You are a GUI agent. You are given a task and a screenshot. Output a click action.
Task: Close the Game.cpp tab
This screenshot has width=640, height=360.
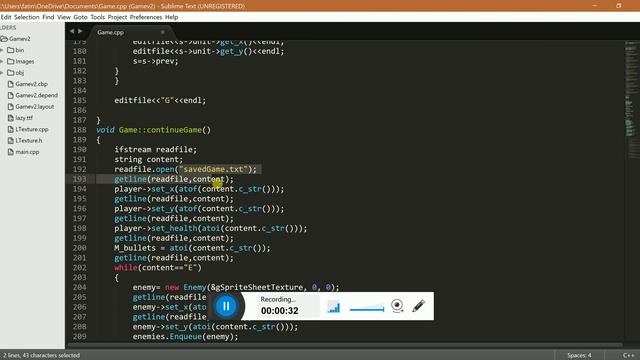(x=162, y=32)
